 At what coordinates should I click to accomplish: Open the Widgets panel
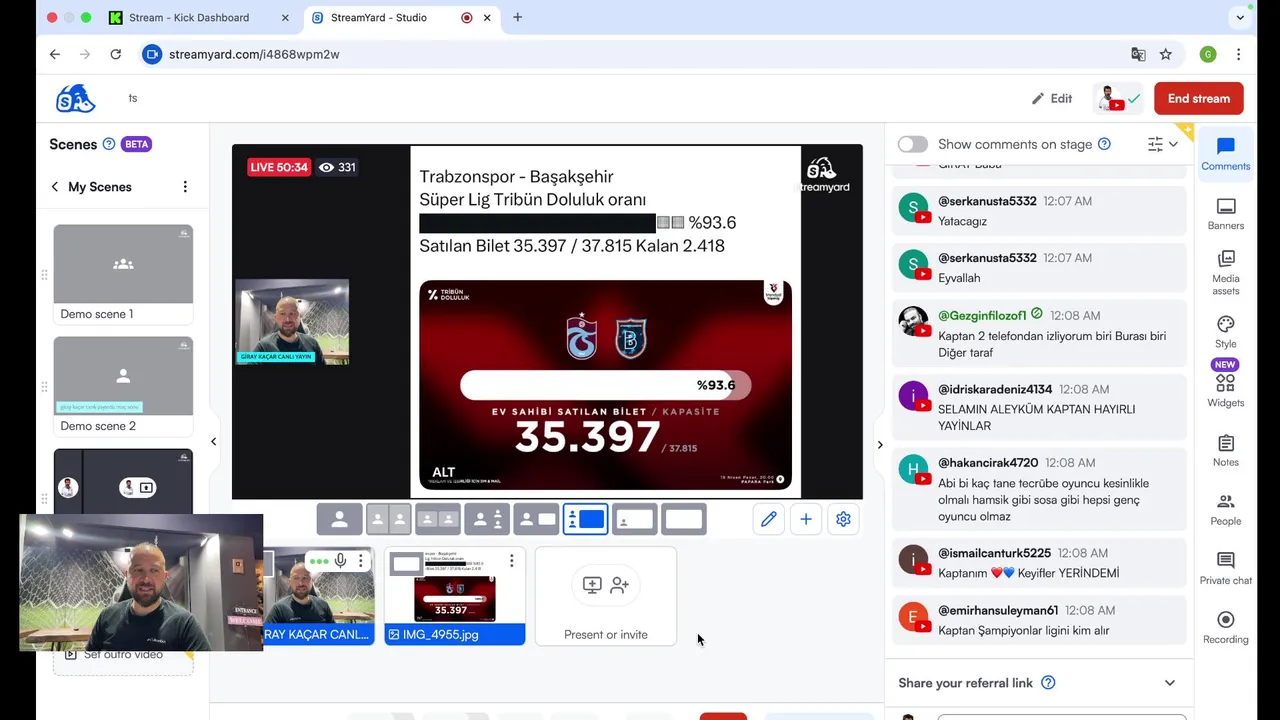click(x=1225, y=390)
